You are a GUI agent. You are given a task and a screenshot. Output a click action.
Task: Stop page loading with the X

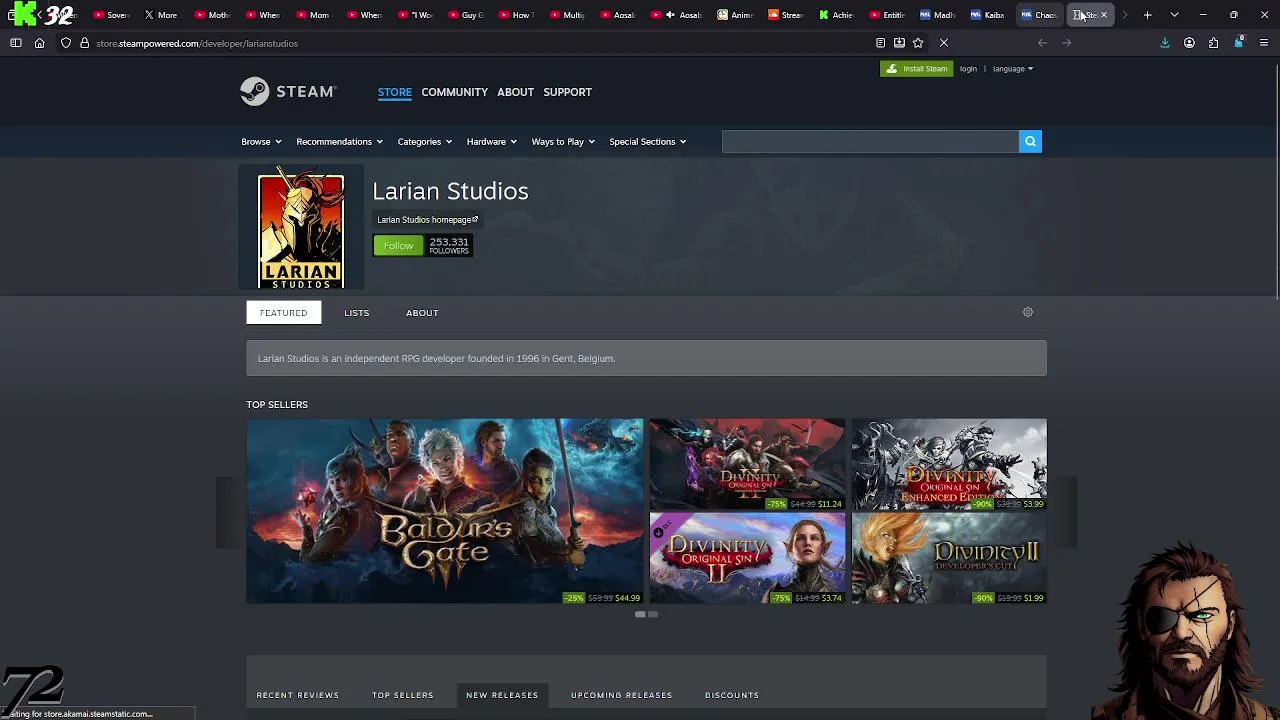[943, 43]
